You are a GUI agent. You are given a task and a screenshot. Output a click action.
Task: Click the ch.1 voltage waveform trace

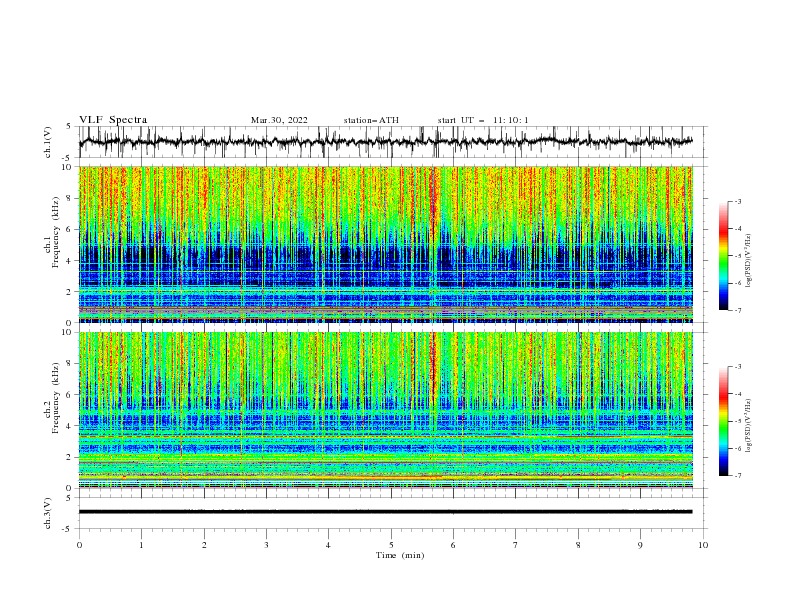(385, 141)
